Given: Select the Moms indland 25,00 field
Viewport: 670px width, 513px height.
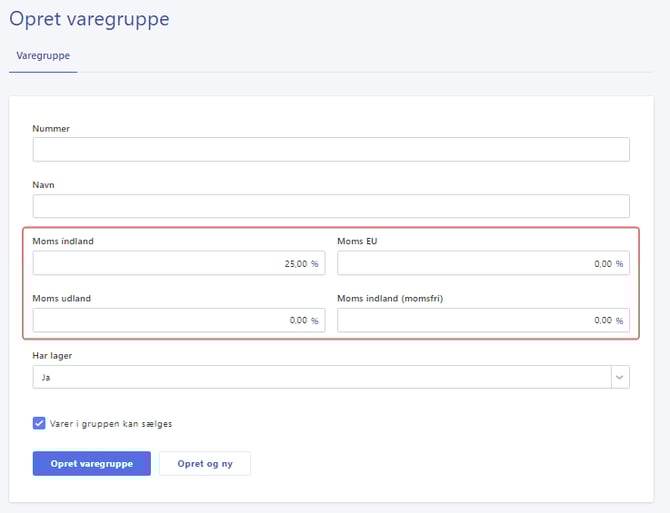Looking at the screenshot, I should tap(178, 263).
